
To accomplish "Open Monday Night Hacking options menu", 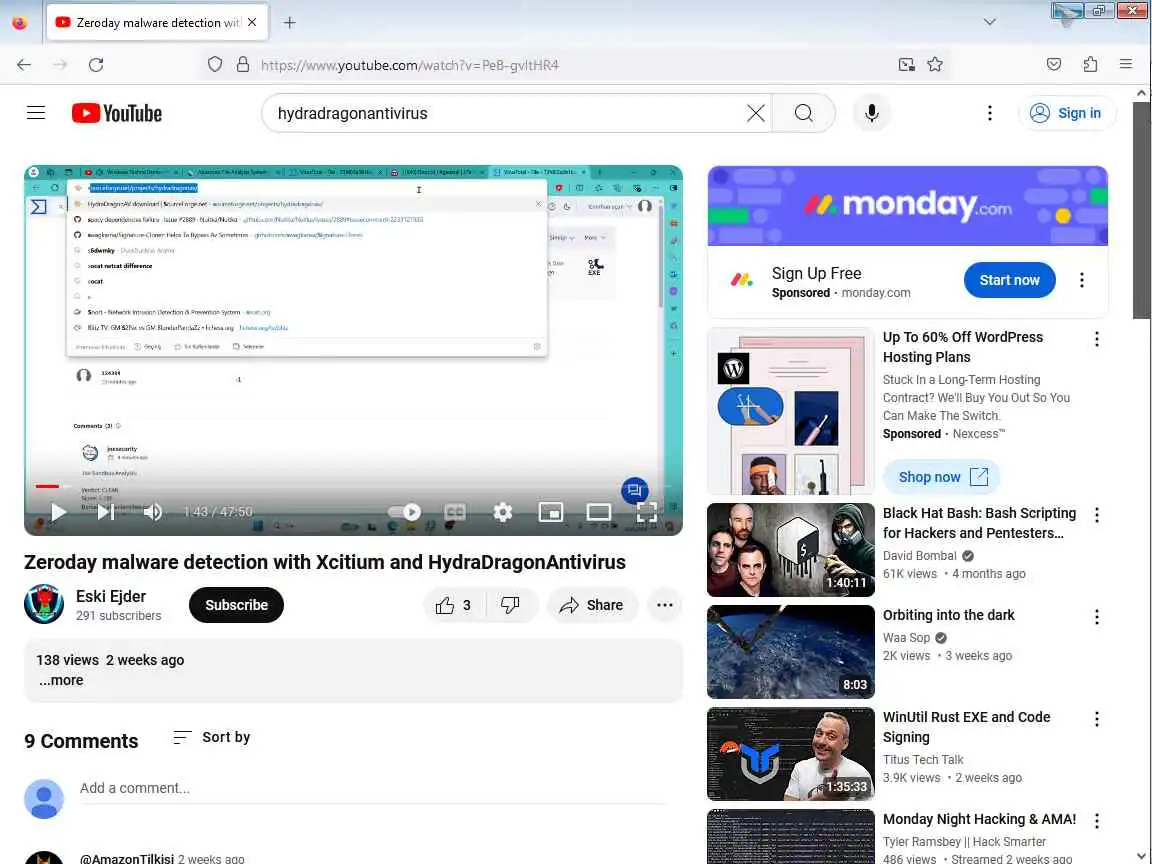I will [x=1097, y=821].
